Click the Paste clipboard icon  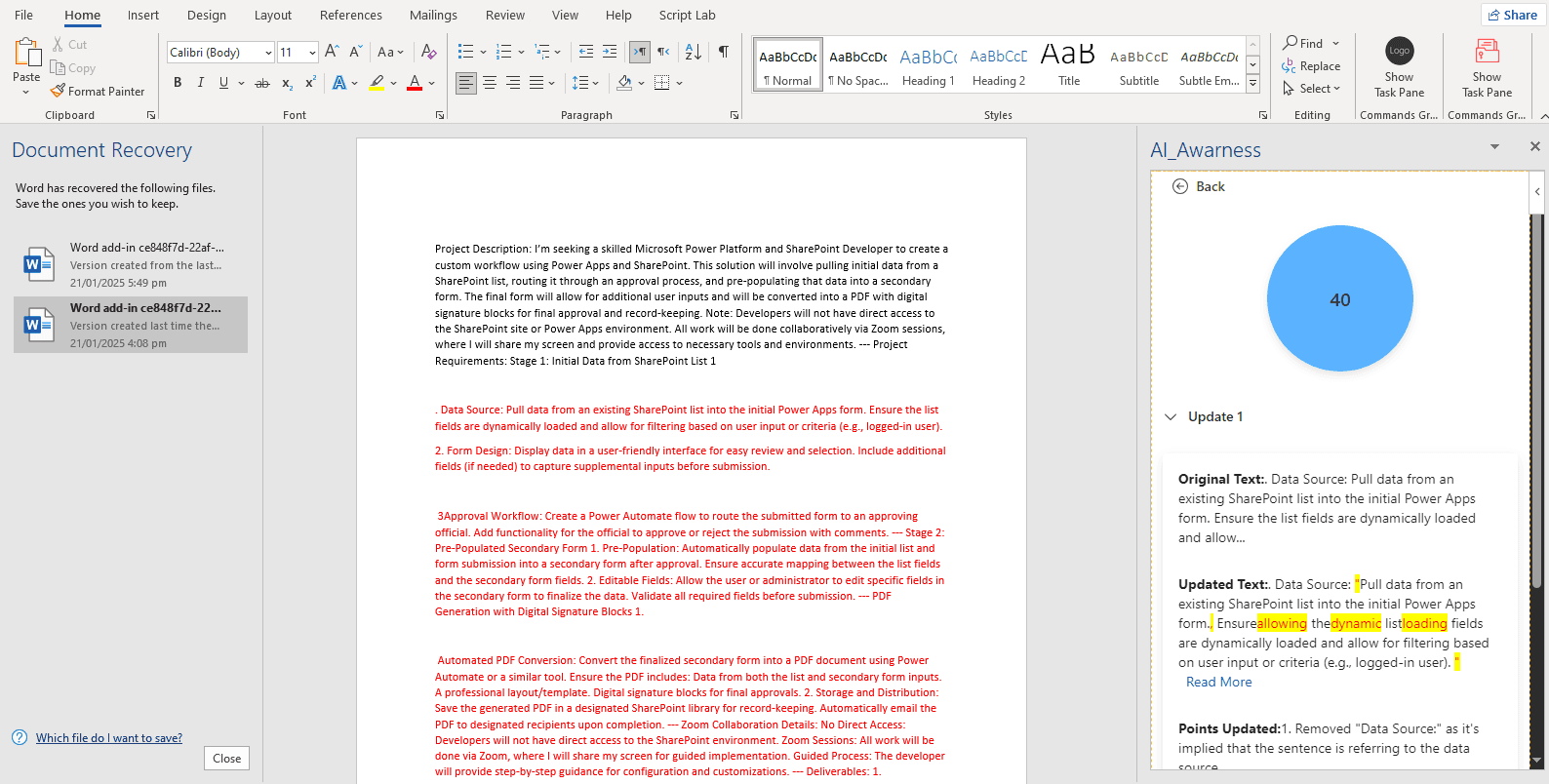click(26, 53)
